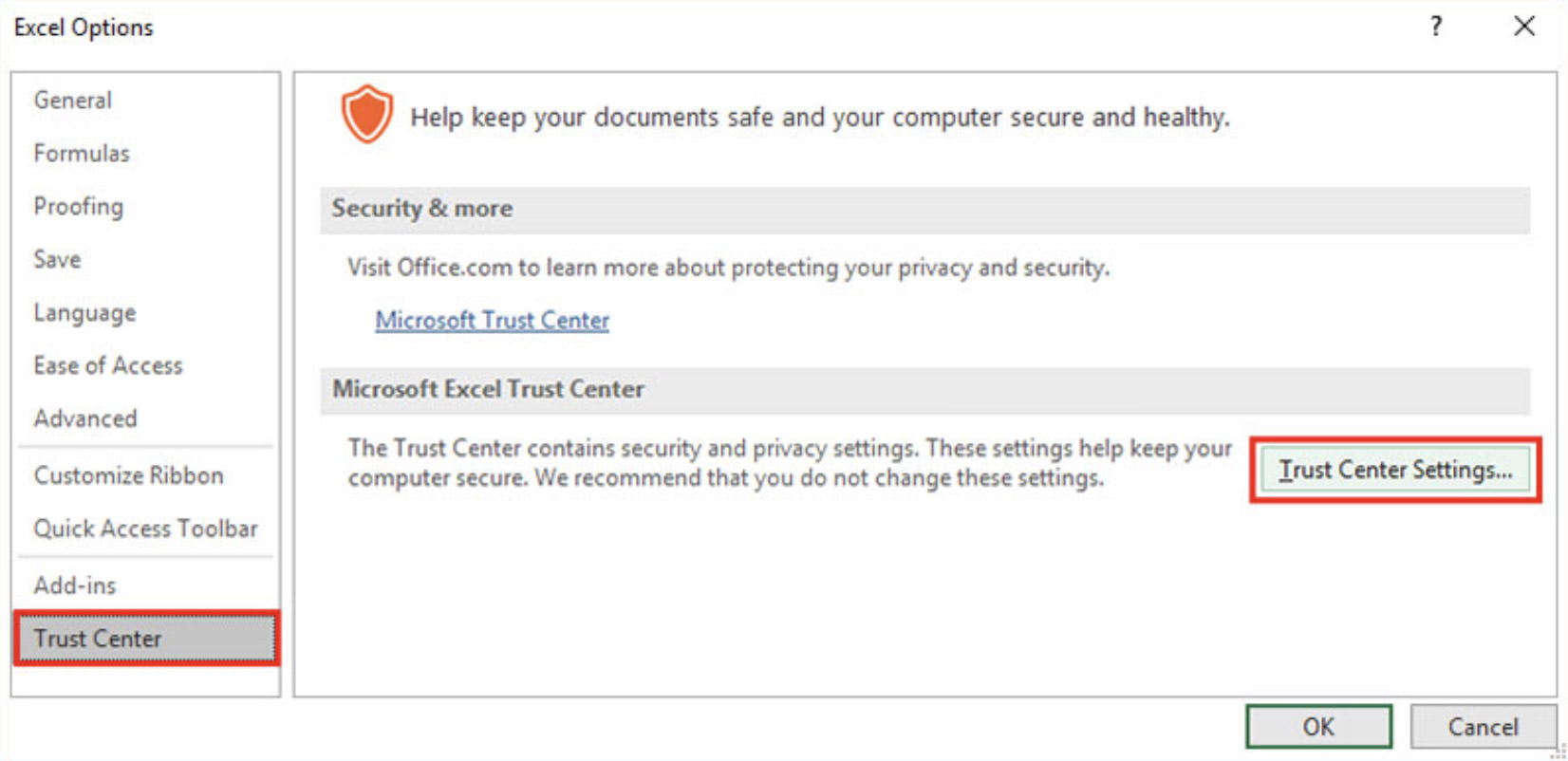Screen dimensions: 1568x761
Task: Click the Security & more section header
Action: (421, 209)
